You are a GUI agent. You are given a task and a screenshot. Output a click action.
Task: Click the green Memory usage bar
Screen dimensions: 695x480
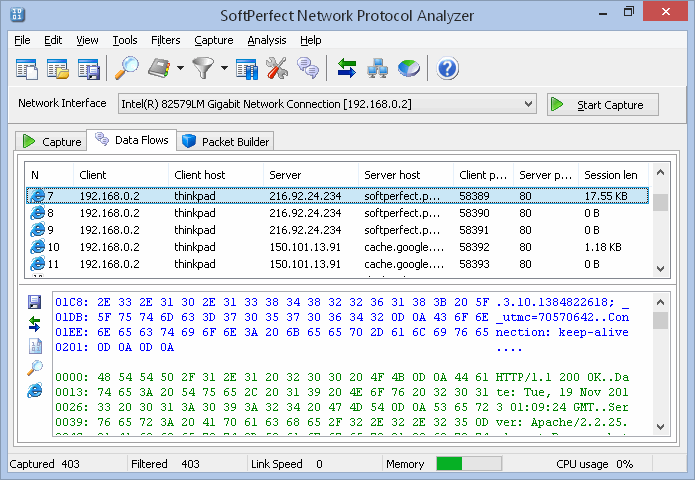[x=449, y=464]
